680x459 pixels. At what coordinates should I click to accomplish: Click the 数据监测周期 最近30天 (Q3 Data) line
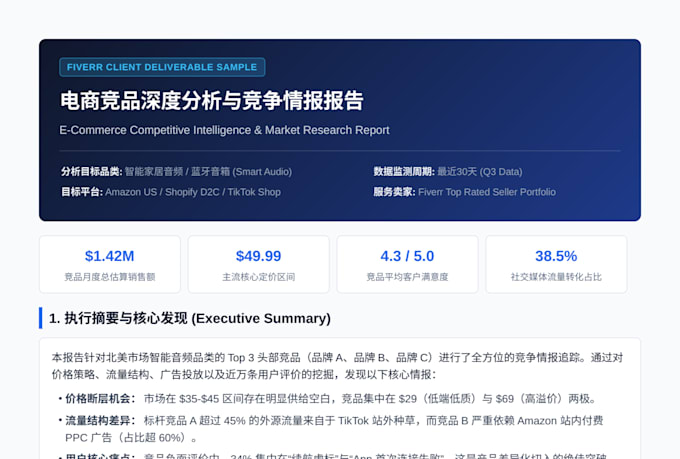pyautogui.click(x=448, y=172)
